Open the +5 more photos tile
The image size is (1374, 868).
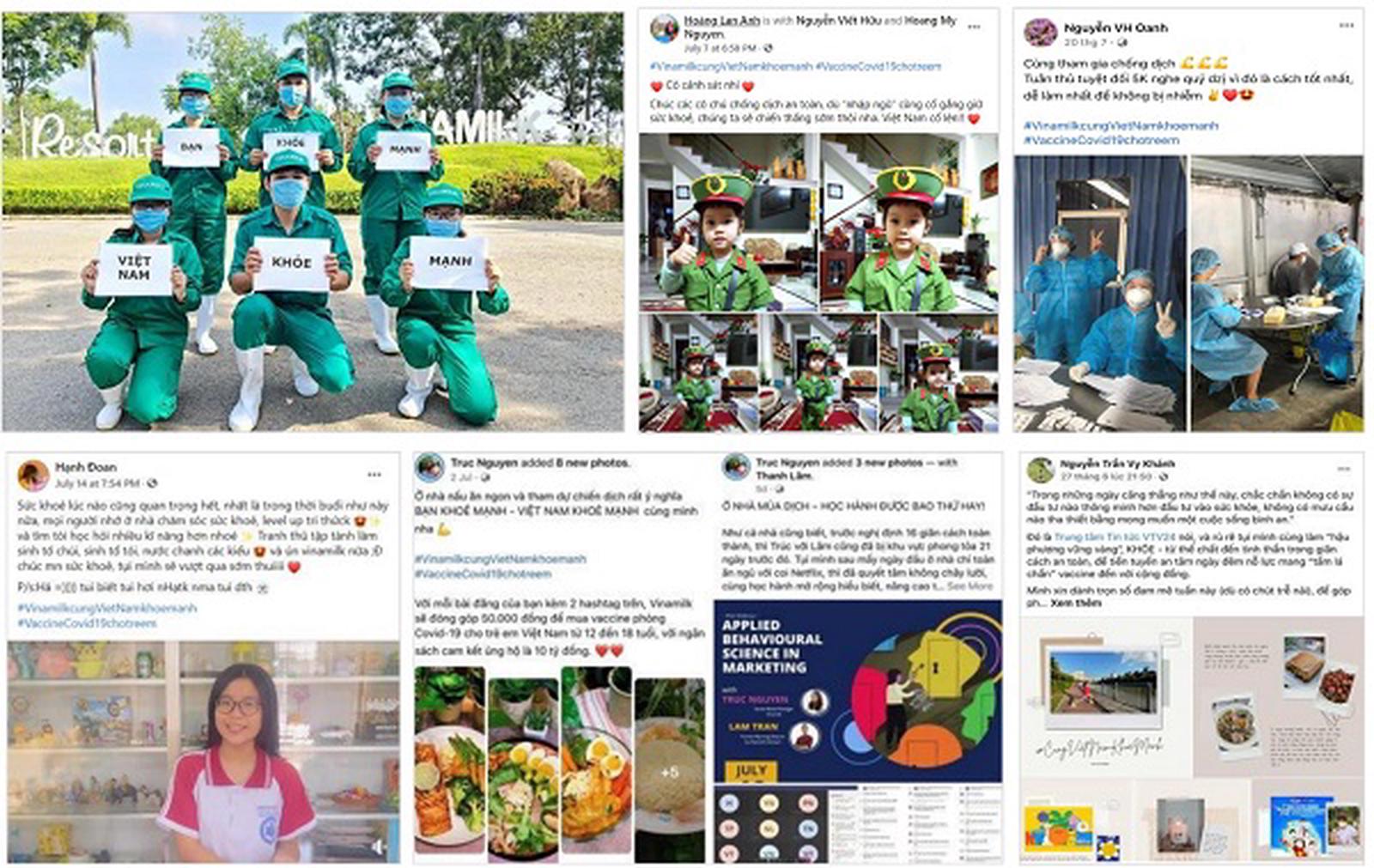click(x=670, y=770)
